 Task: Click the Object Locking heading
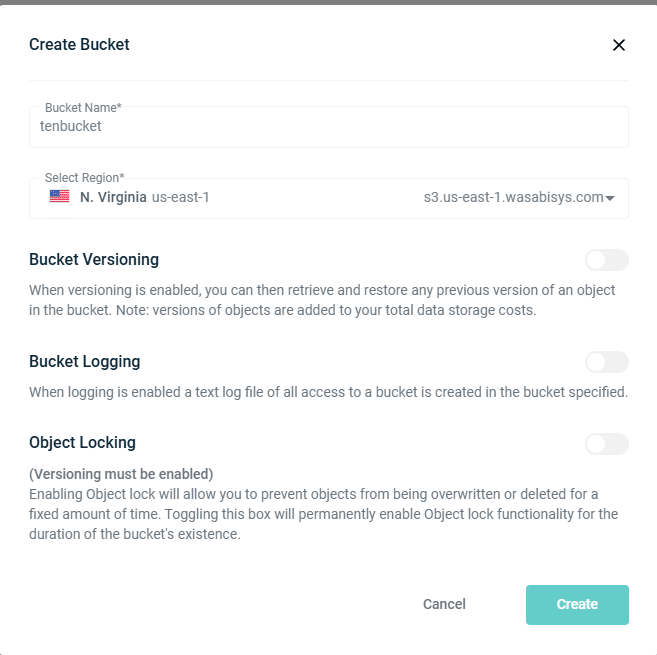pyautogui.click(x=82, y=443)
